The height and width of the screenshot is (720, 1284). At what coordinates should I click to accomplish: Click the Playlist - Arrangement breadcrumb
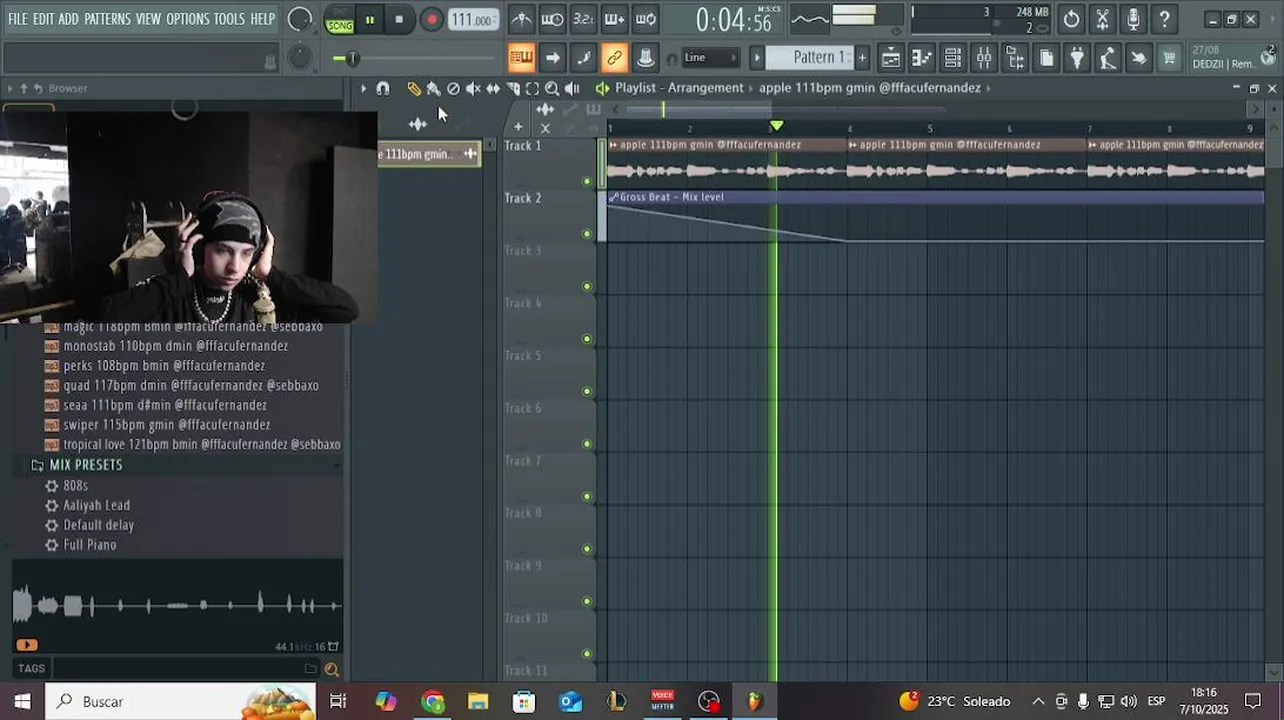tap(679, 88)
